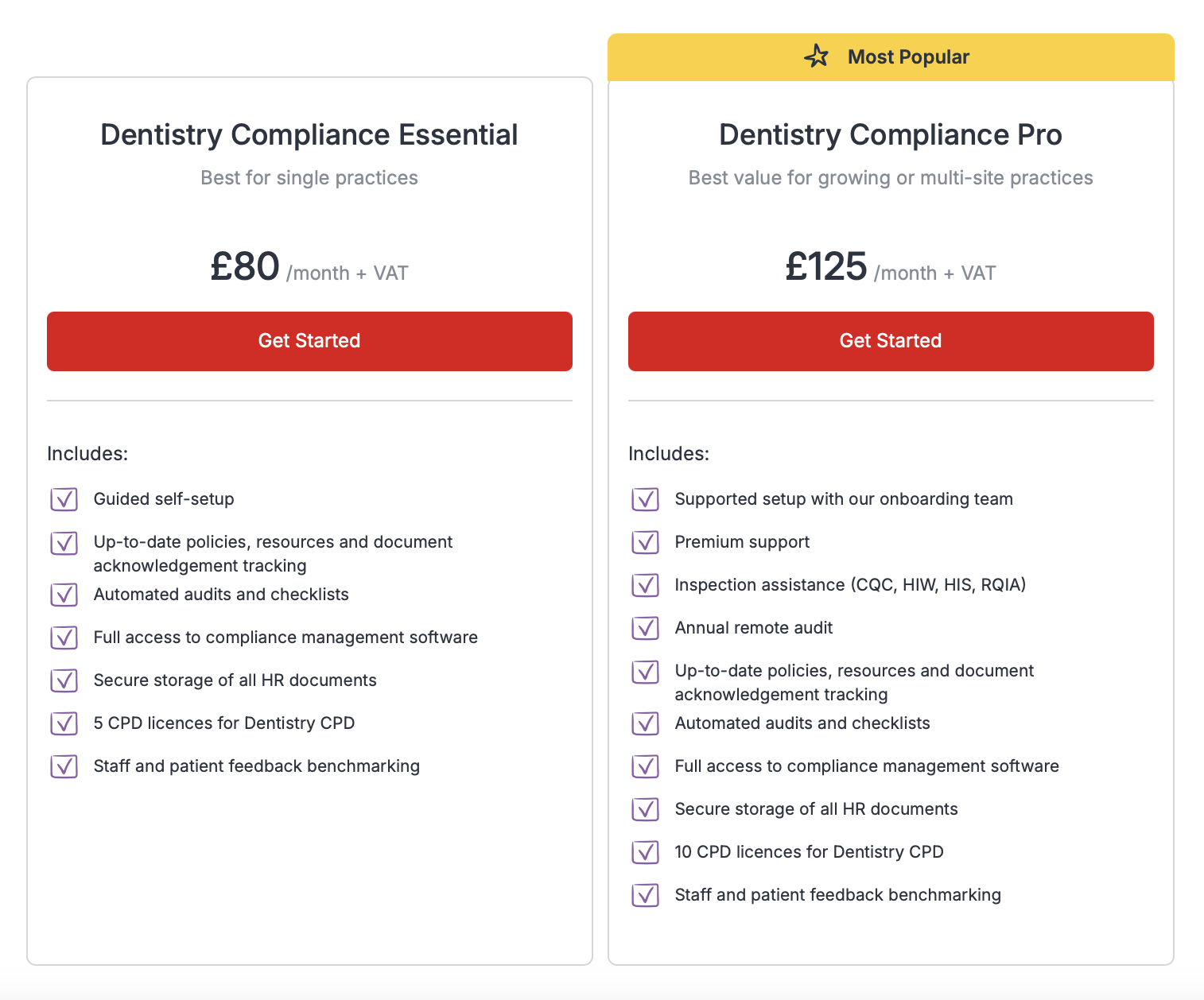Click checkmark icon next to Premium support
The image size is (1204, 1000).
tap(645, 542)
